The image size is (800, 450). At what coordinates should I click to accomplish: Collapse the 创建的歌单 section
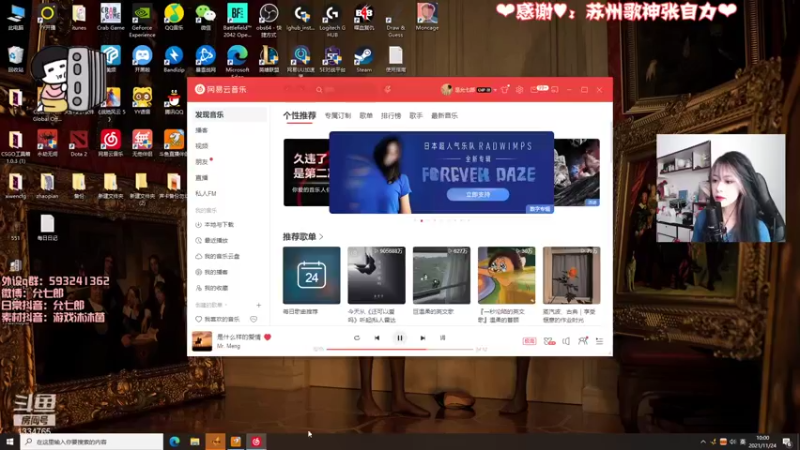pyautogui.click(x=211, y=305)
